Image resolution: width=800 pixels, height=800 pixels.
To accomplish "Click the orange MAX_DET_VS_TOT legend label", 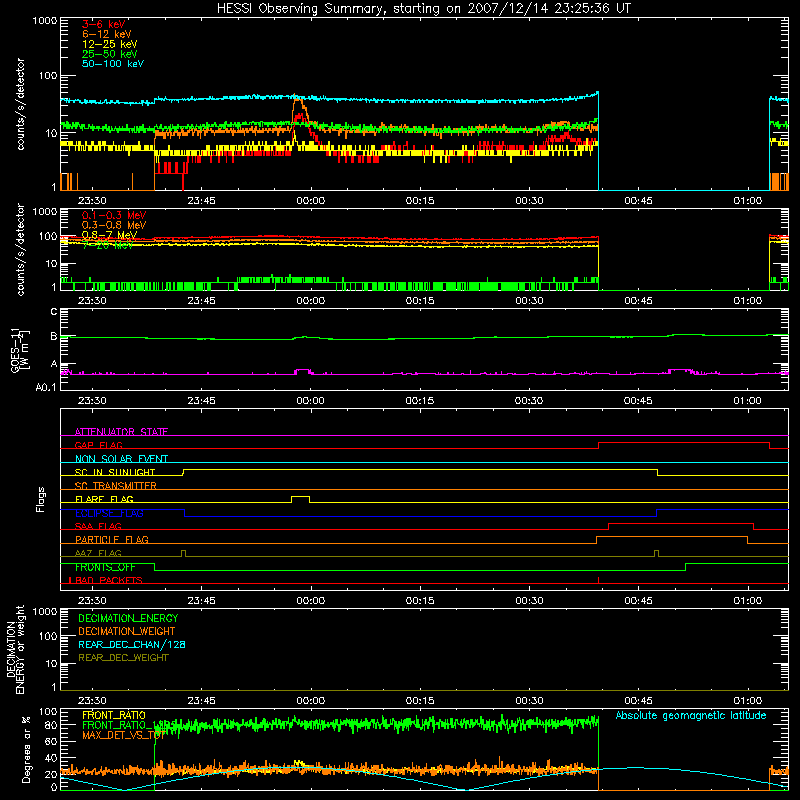I will pos(123,735).
